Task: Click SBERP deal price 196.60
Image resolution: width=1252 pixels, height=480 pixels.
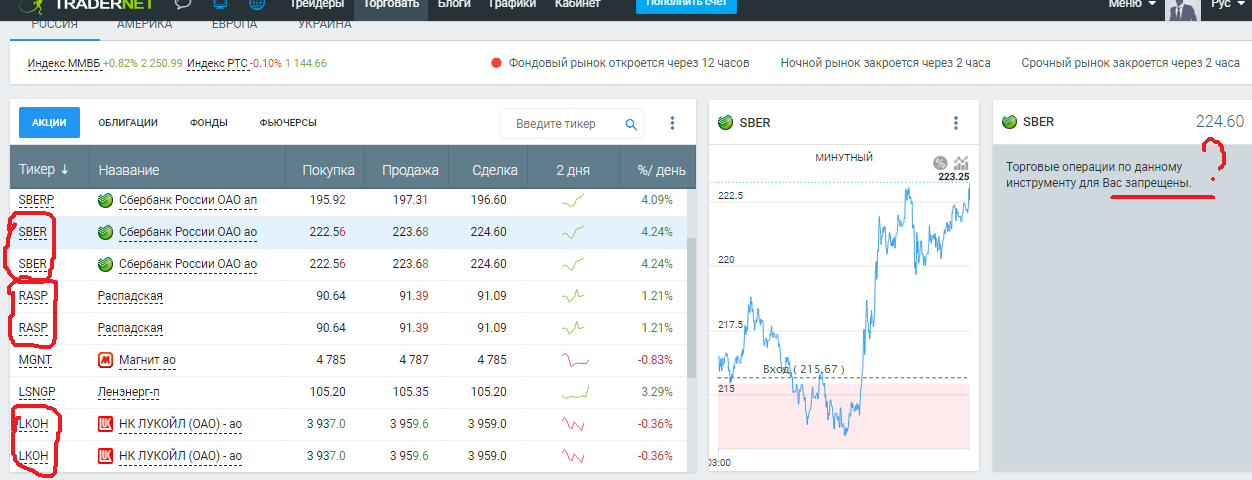Action: tap(489, 200)
